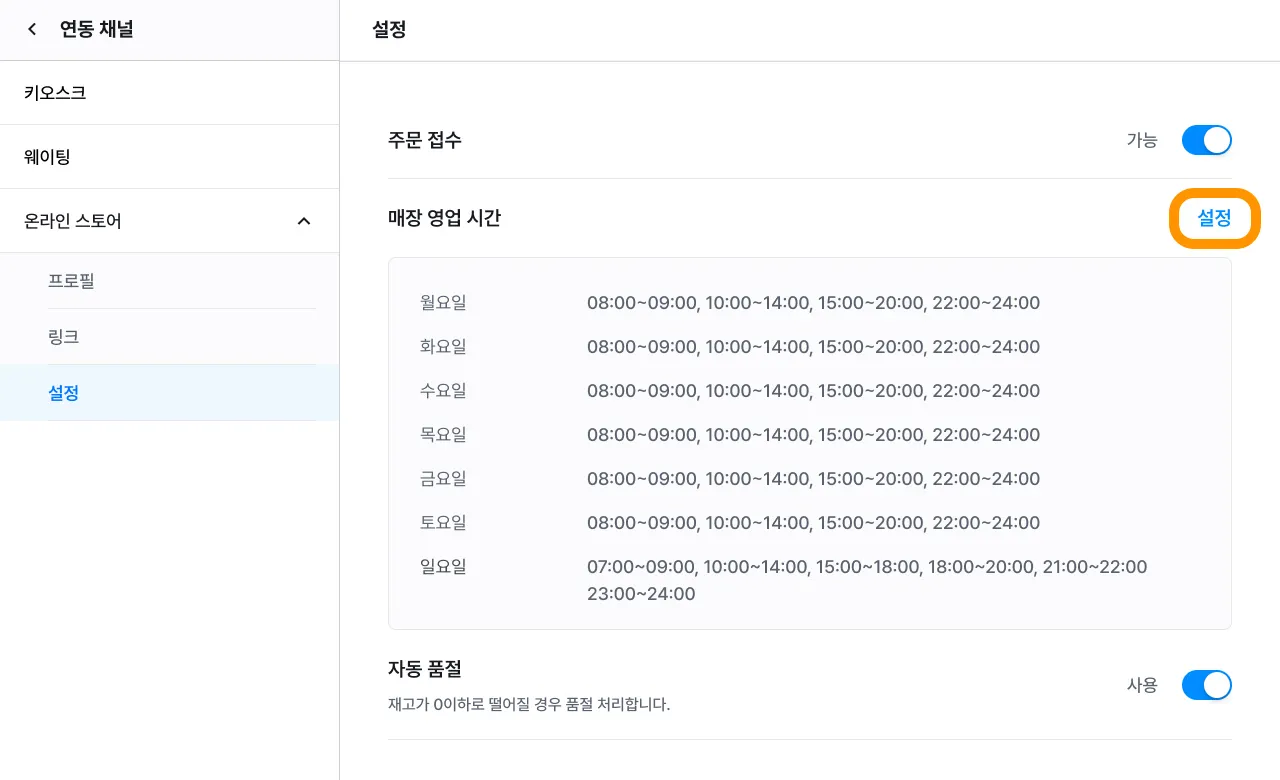Select 설정 in the left sidebar
This screenshot has width=1280, height=780.
(x=63, y=393)
